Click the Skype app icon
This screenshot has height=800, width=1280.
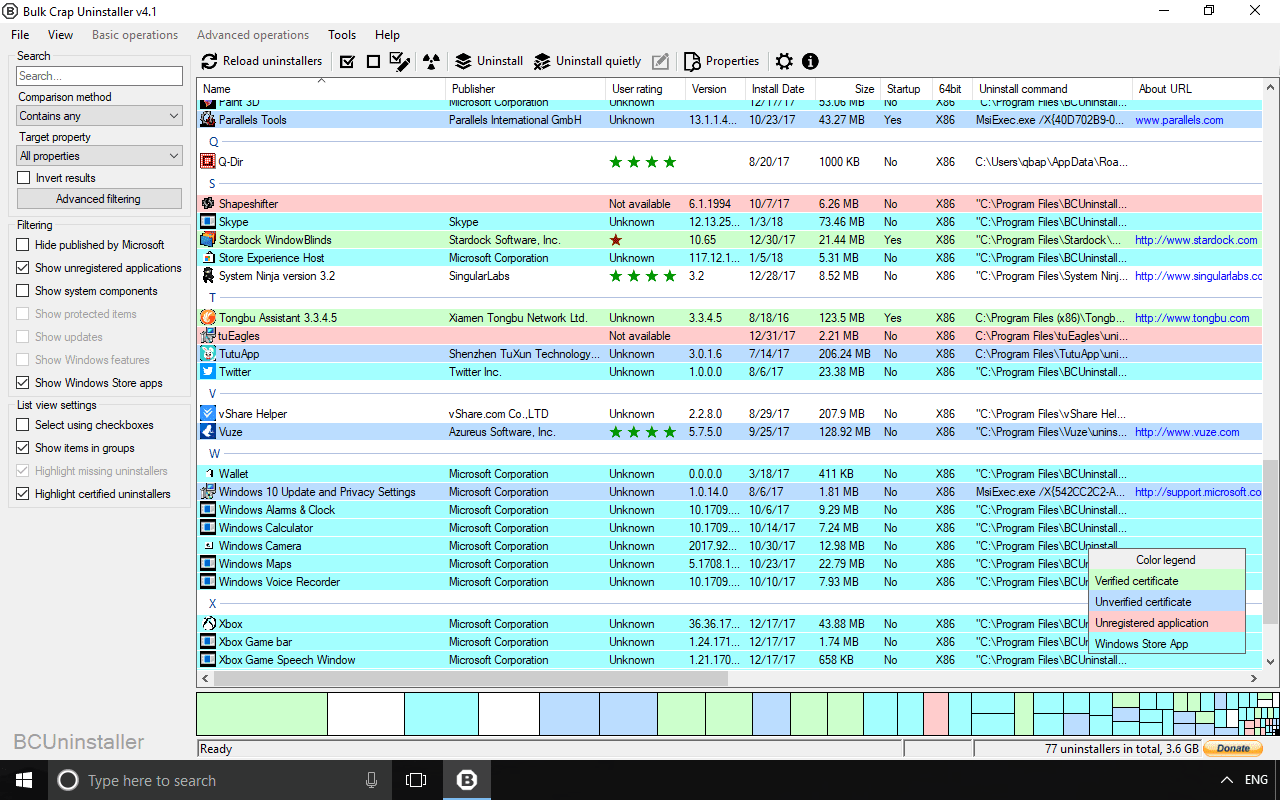[208, 221]
